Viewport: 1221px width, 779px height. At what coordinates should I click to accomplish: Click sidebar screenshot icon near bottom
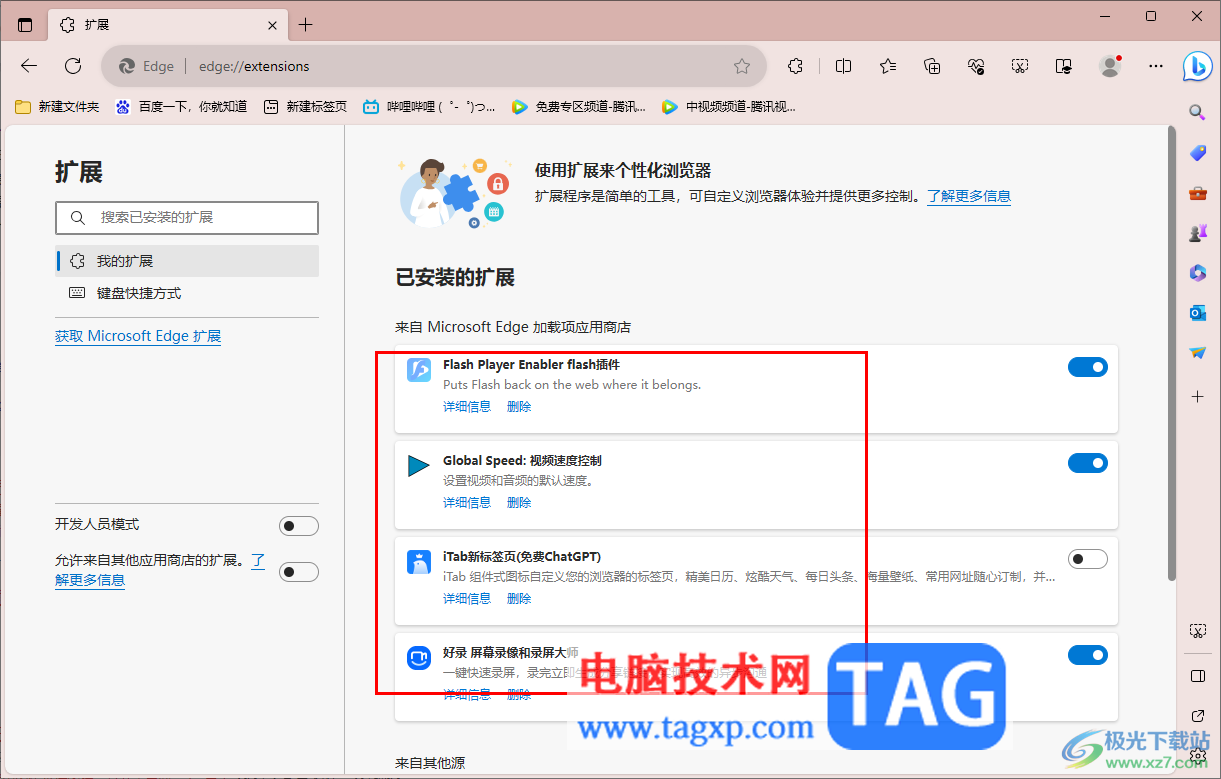click(x=1197, y=631)
